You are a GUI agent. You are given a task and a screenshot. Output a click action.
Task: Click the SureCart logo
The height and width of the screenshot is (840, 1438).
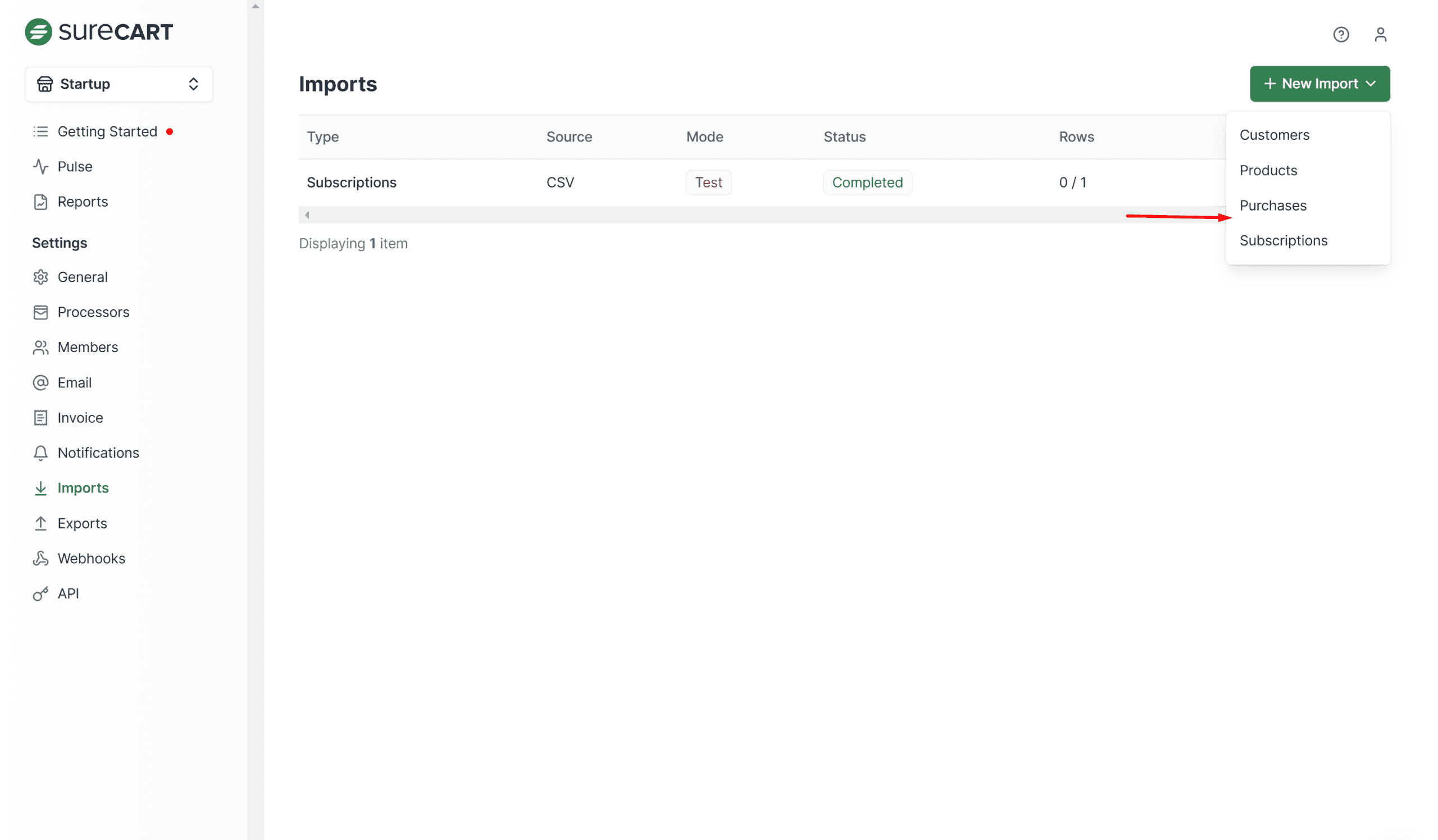(x=98, y=32)
